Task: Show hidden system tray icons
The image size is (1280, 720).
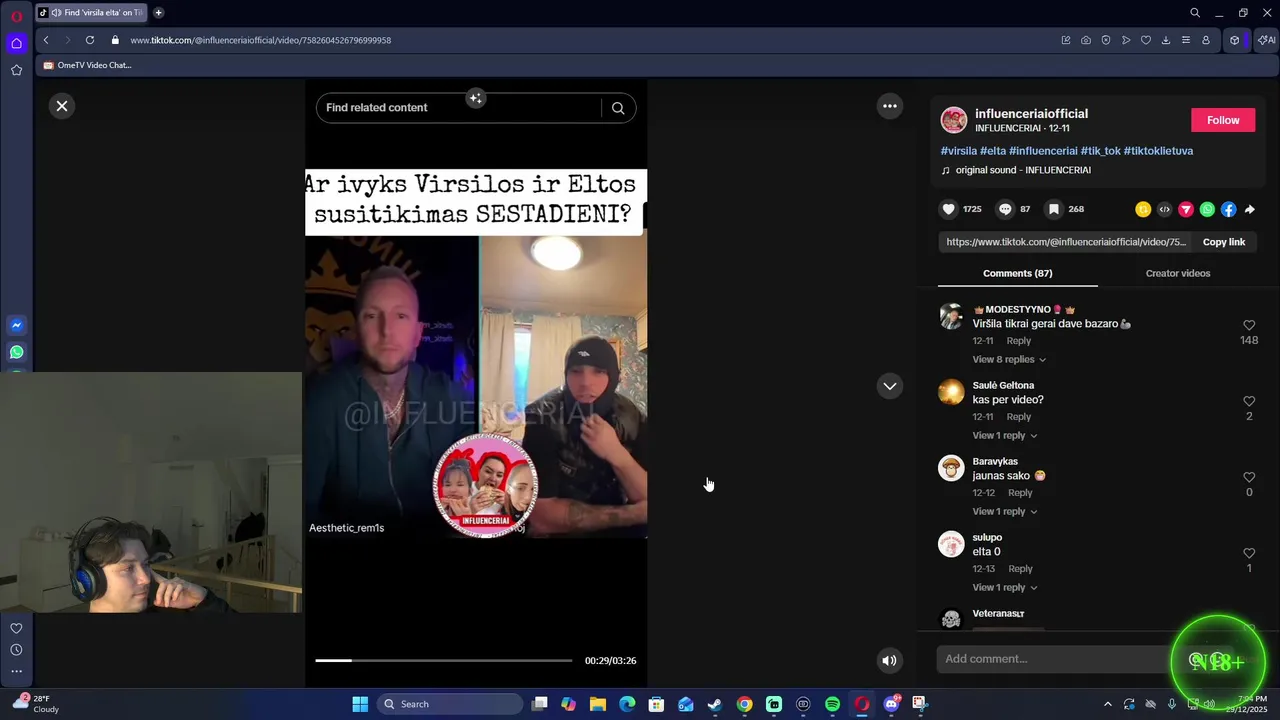Action: point(1107,704)
